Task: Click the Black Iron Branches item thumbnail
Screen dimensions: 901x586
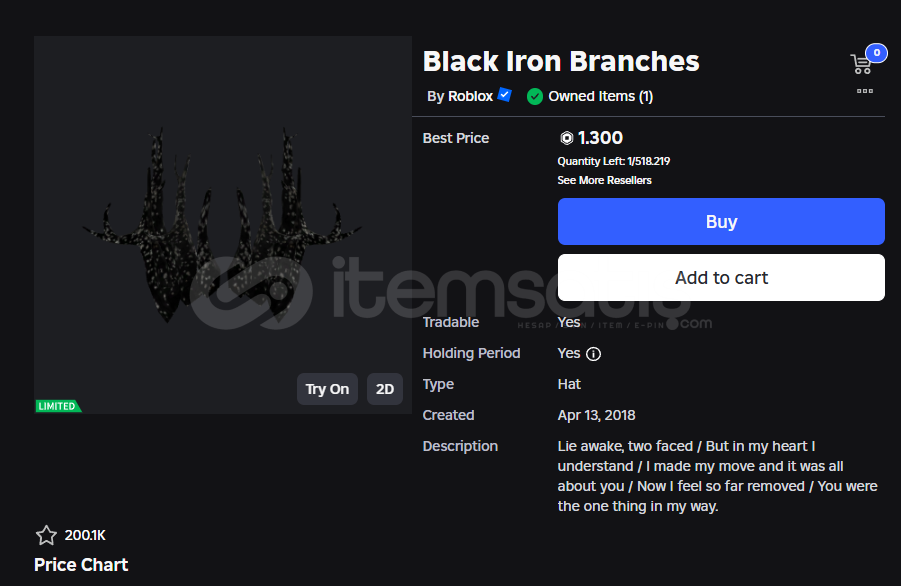Action: tap(223, 225)
